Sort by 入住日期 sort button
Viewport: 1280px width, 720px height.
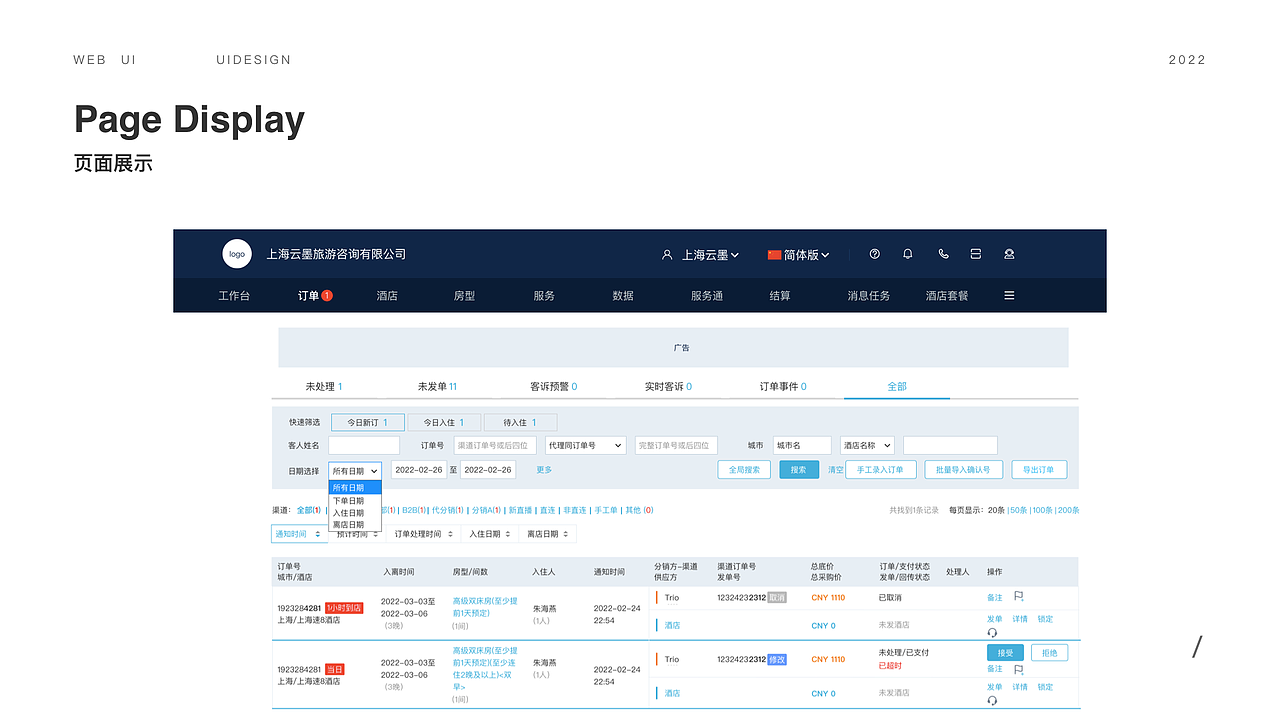pos(490,534)
